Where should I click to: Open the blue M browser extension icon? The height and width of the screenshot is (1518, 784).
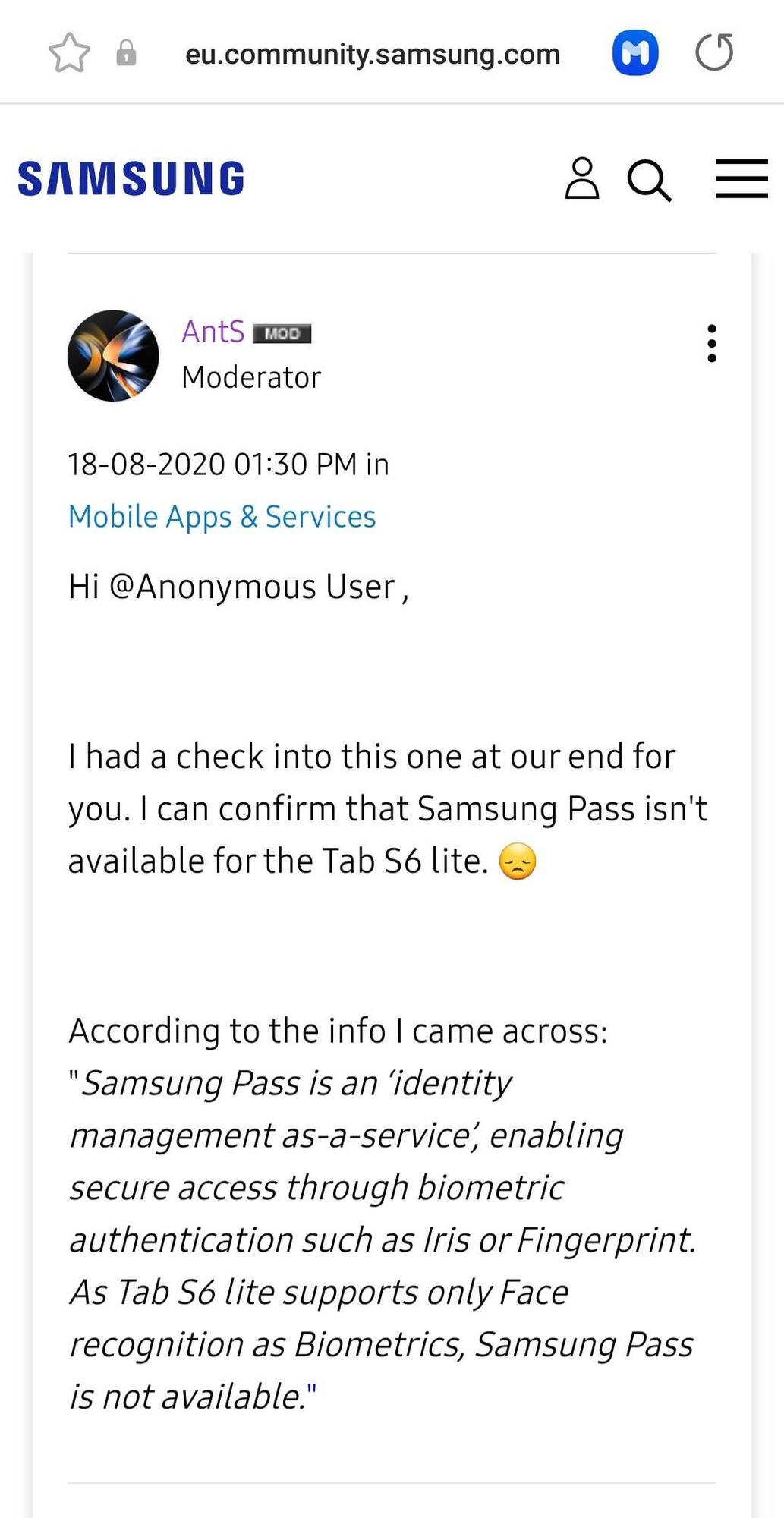pos(634,53)
